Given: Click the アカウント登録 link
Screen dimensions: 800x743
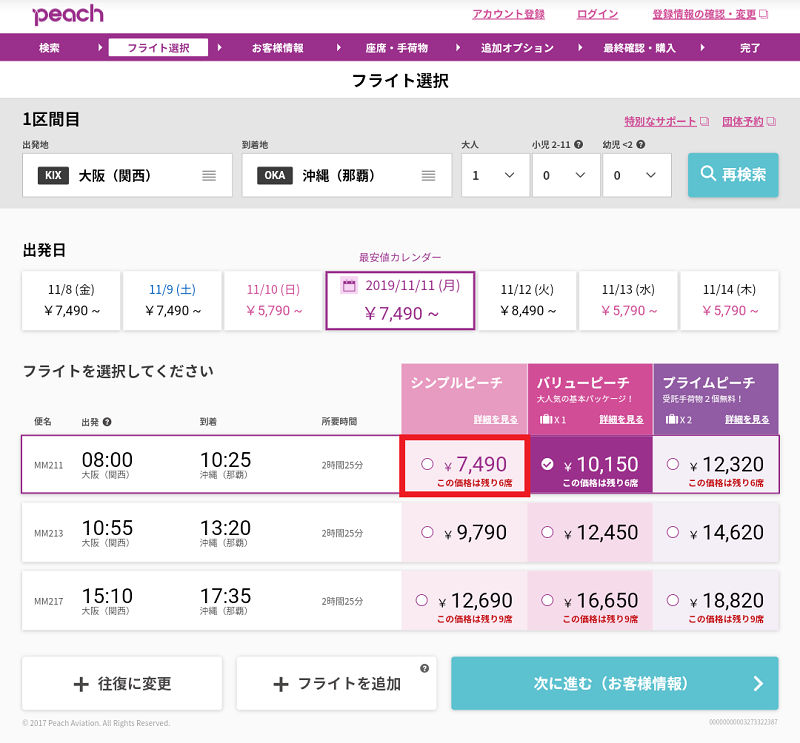Looking at the screenshot, I should pos(508,14).
